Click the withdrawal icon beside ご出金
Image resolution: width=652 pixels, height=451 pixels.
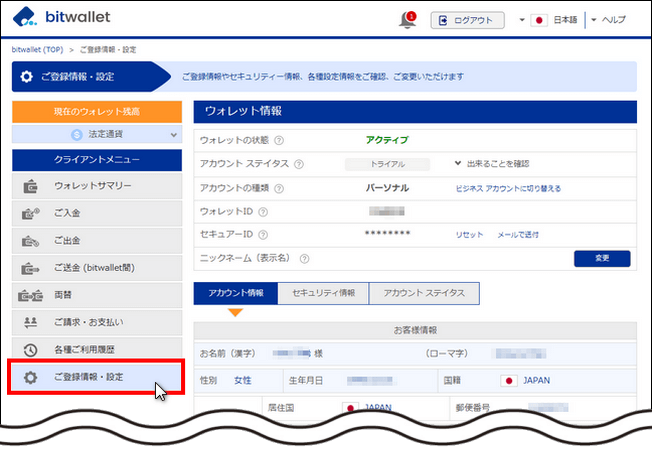(30, 241)
